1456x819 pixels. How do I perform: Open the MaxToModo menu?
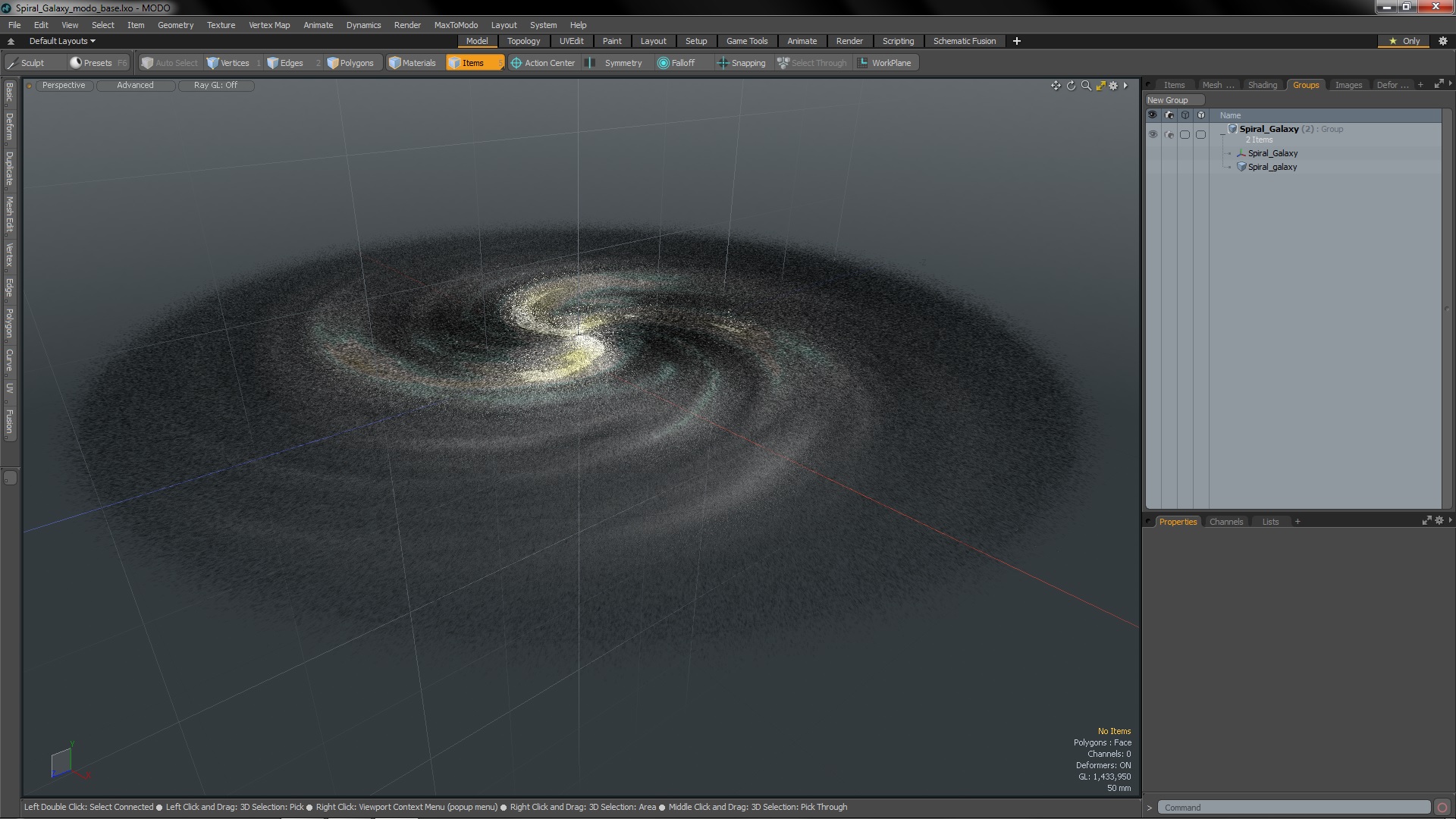[456, 25]
